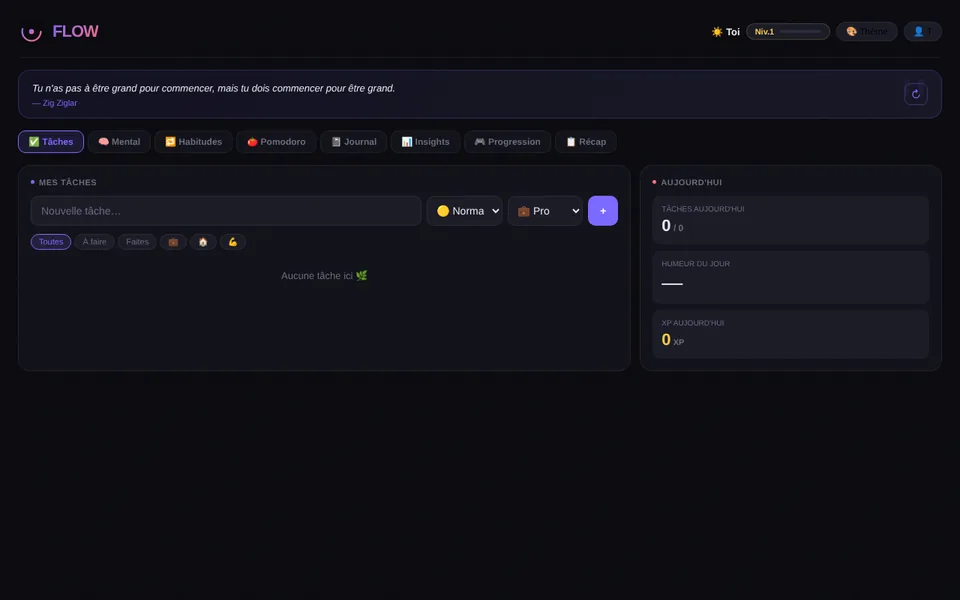Open the Pomodoro tab
This screenshot has height=600, width=960.
click(276, 141)
